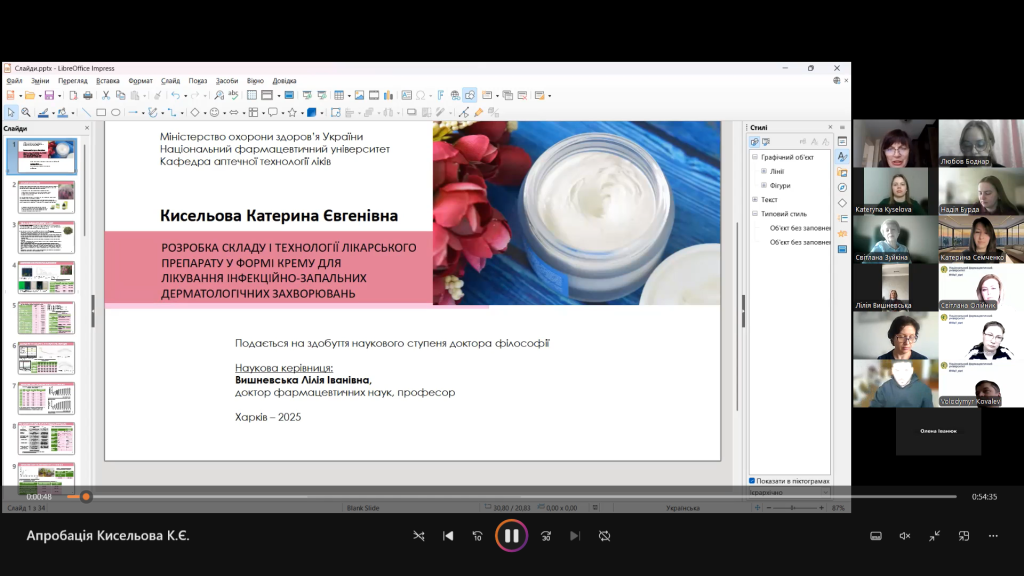Select slide 5 thumbnail in slide panel
Image resolution: width=1024 pixels, height=576 pixels.
46,317
